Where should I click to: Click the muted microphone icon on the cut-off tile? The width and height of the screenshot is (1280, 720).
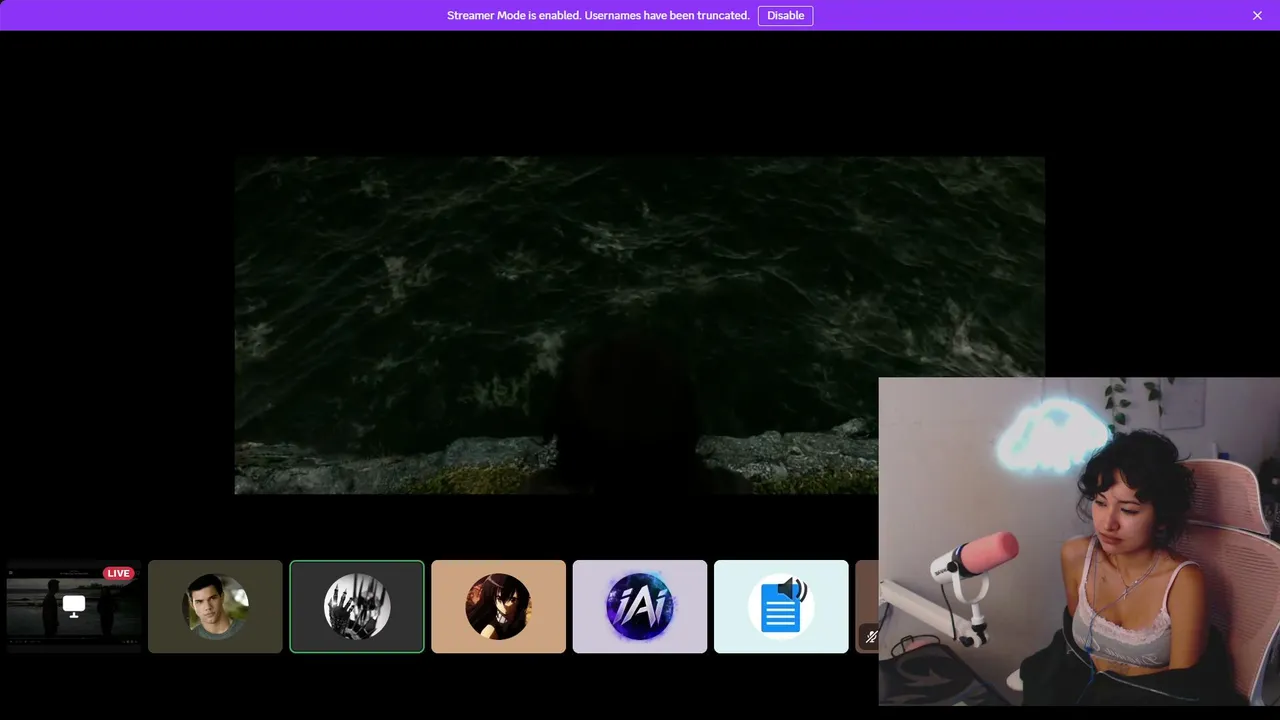pyautogui.click(x=871, y=636)
